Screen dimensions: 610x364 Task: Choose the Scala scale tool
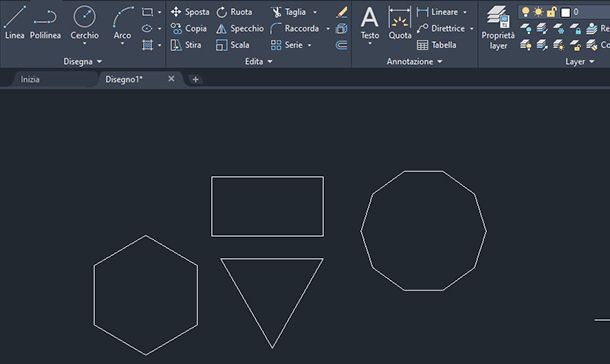233,45
